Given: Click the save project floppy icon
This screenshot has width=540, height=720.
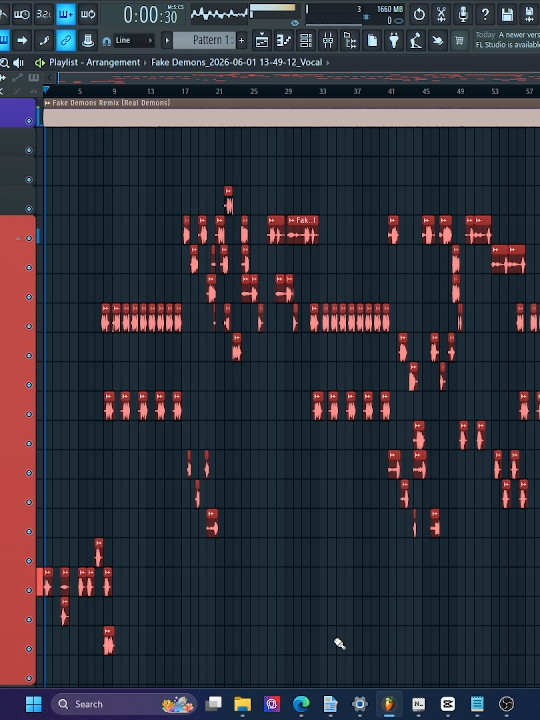Looking at the screenshot, I should (507, 14).
